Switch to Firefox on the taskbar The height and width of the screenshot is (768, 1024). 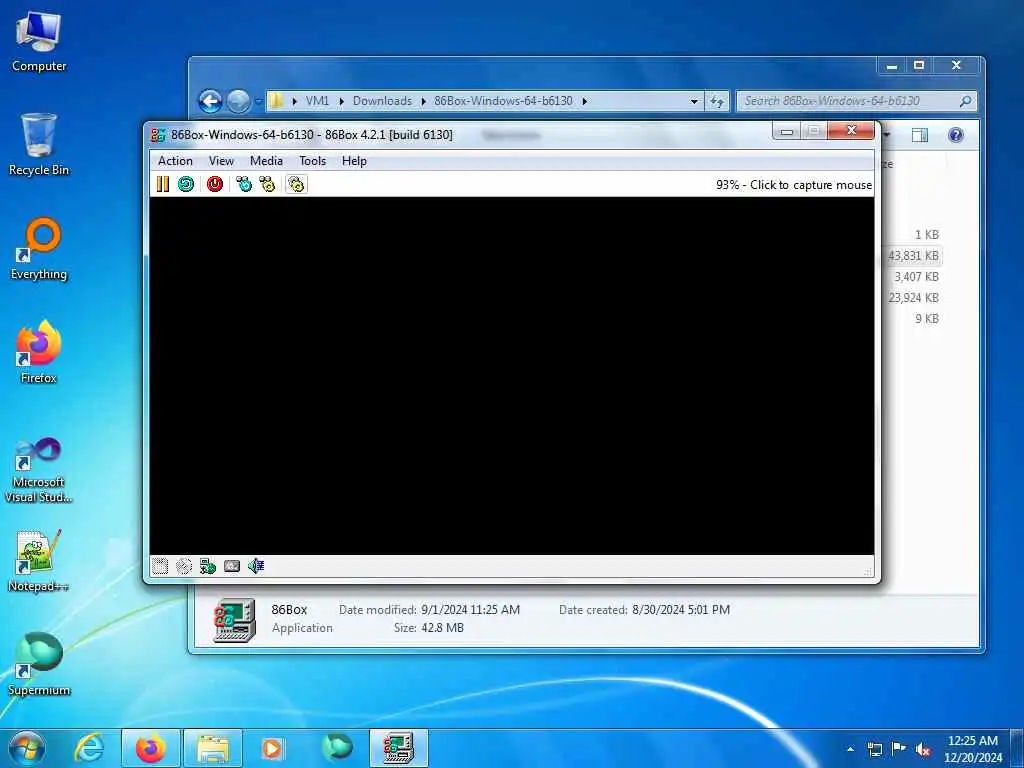click(151, 748)
